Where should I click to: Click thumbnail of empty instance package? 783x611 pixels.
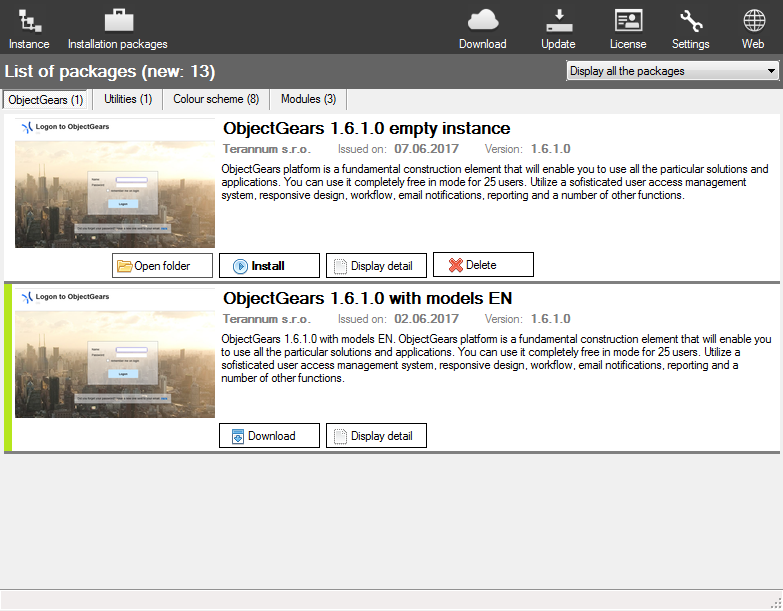coord(115,183)
